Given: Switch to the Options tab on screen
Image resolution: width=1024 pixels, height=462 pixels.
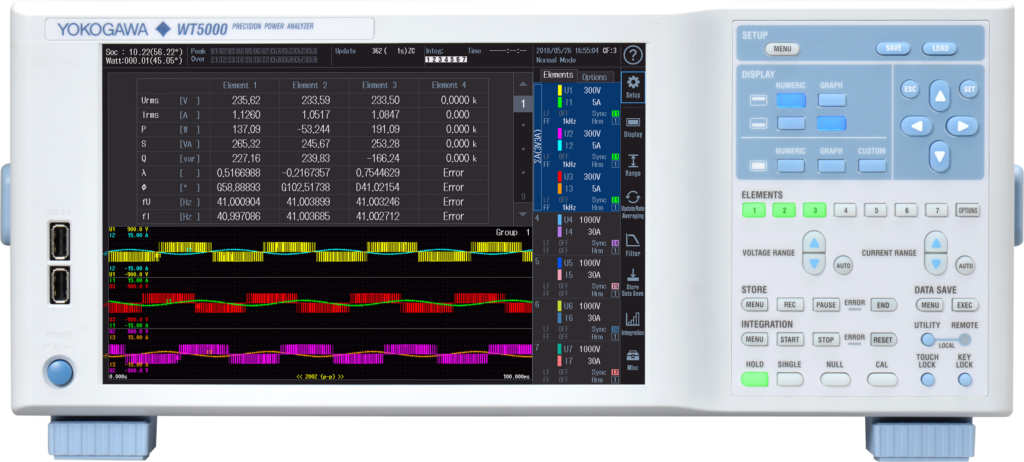Looking at the screenshot, I should coord(594,76).
